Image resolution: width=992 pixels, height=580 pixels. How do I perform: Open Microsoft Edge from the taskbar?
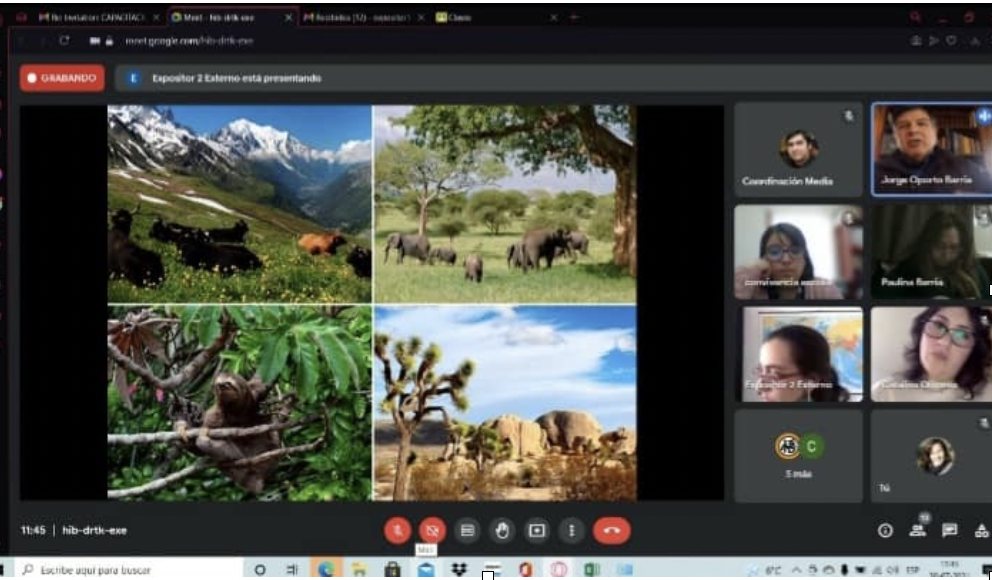(326, 569)
